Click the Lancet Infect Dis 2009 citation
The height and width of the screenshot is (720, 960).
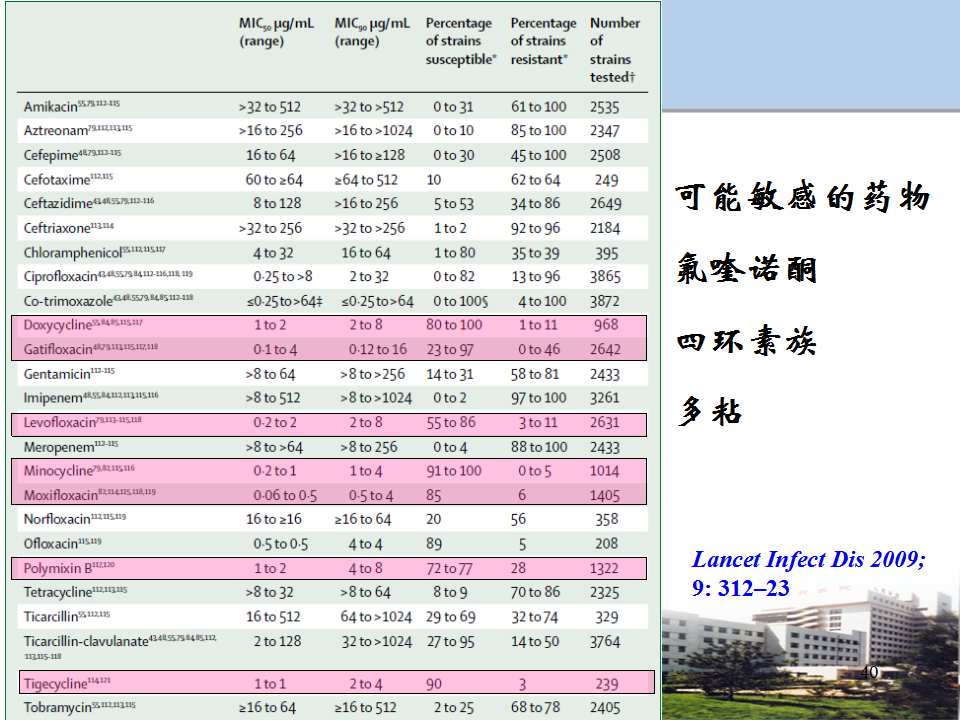[808, 574]
